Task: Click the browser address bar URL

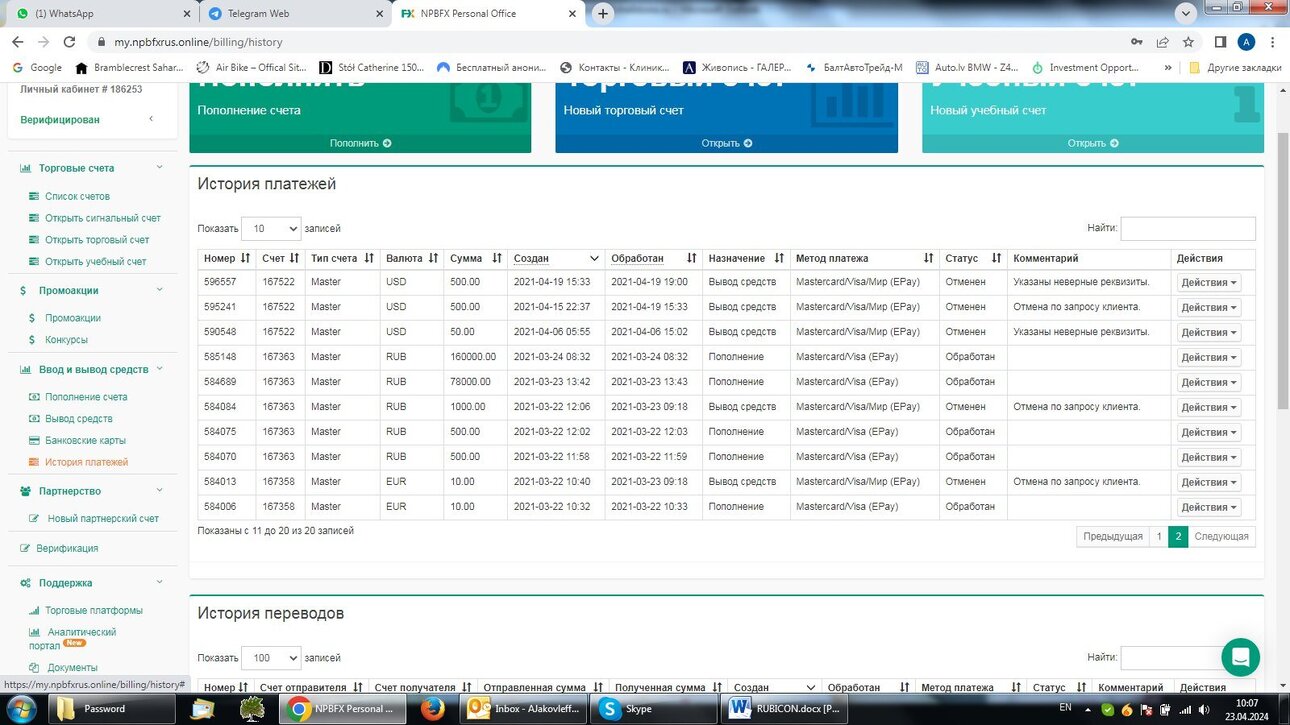Action: click(198, 42)
